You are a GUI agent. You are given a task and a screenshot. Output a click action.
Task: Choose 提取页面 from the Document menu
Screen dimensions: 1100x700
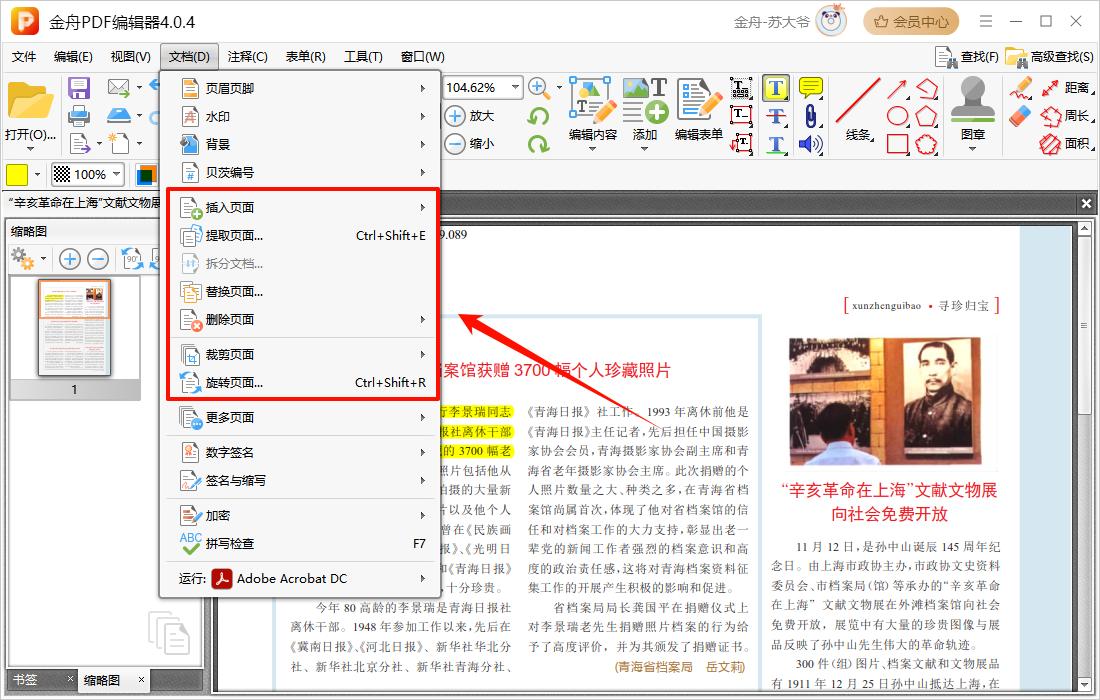(x=234, y=236)
